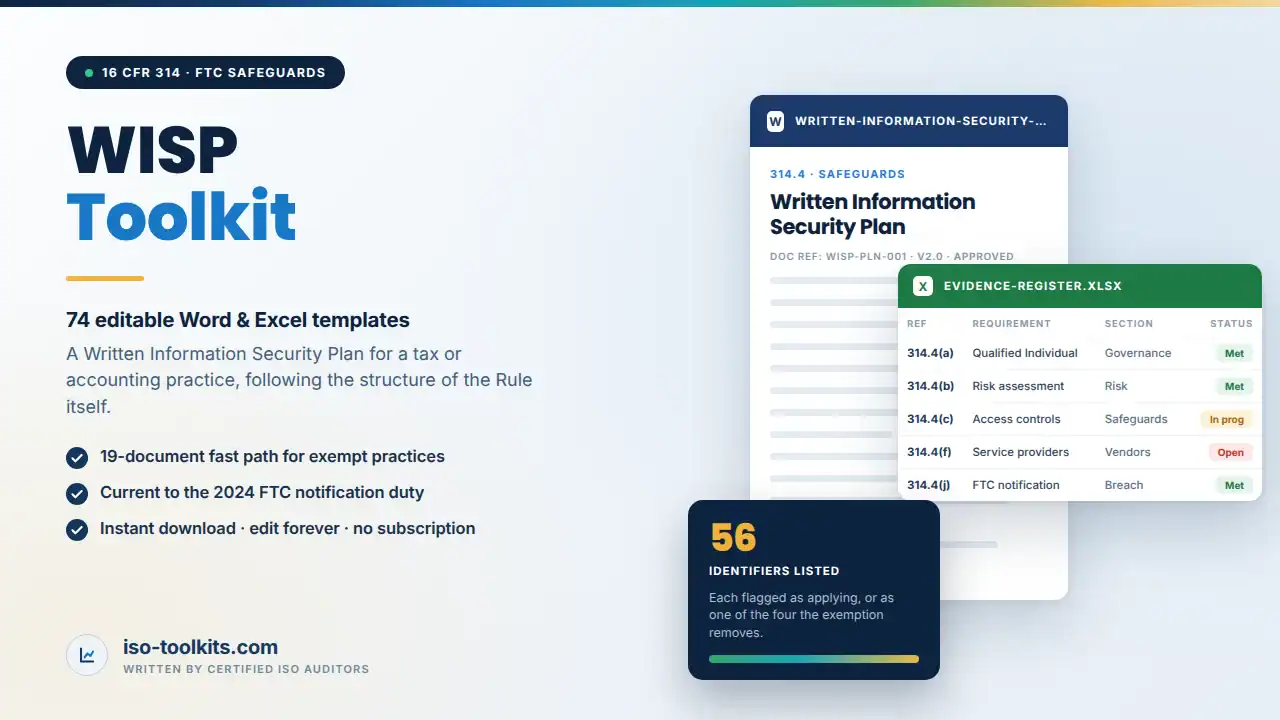Click the WRITTEN-INFORMATION-SECURITY file title
This screenshot has width=1280, height=720.
[921, 121]
